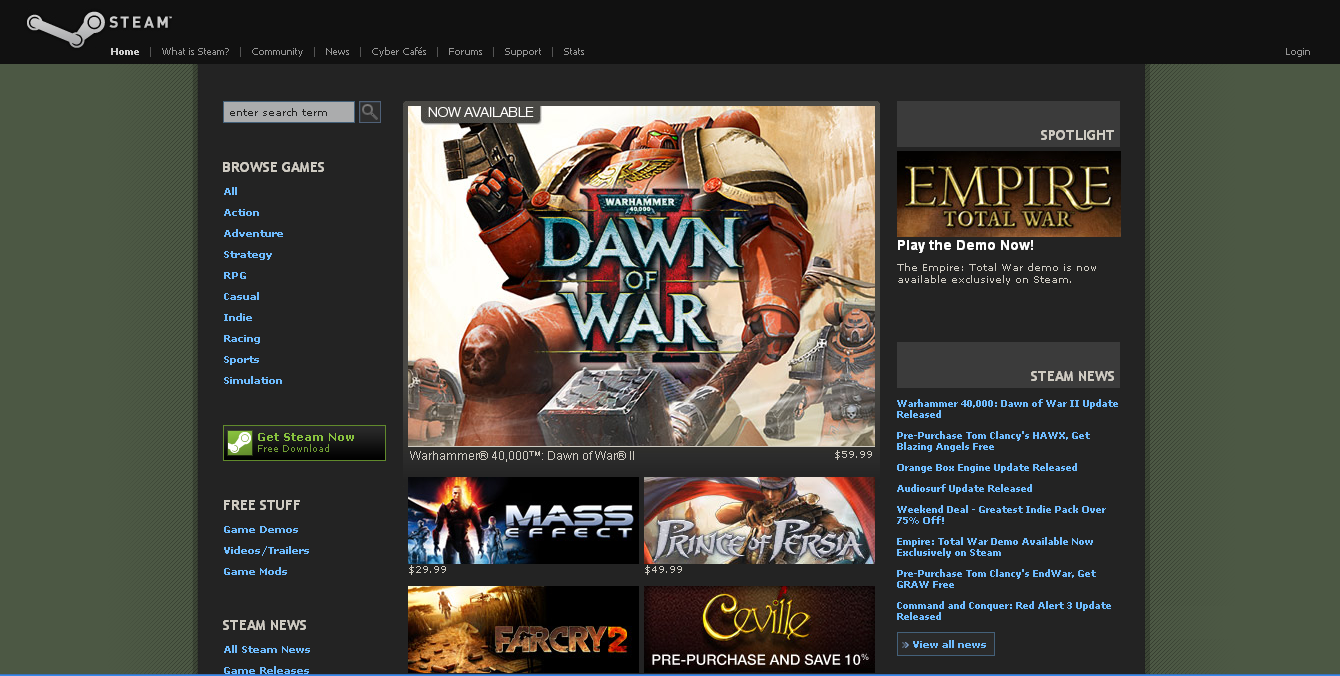
Task: Click the Login link
Action: coord(1298,52)
